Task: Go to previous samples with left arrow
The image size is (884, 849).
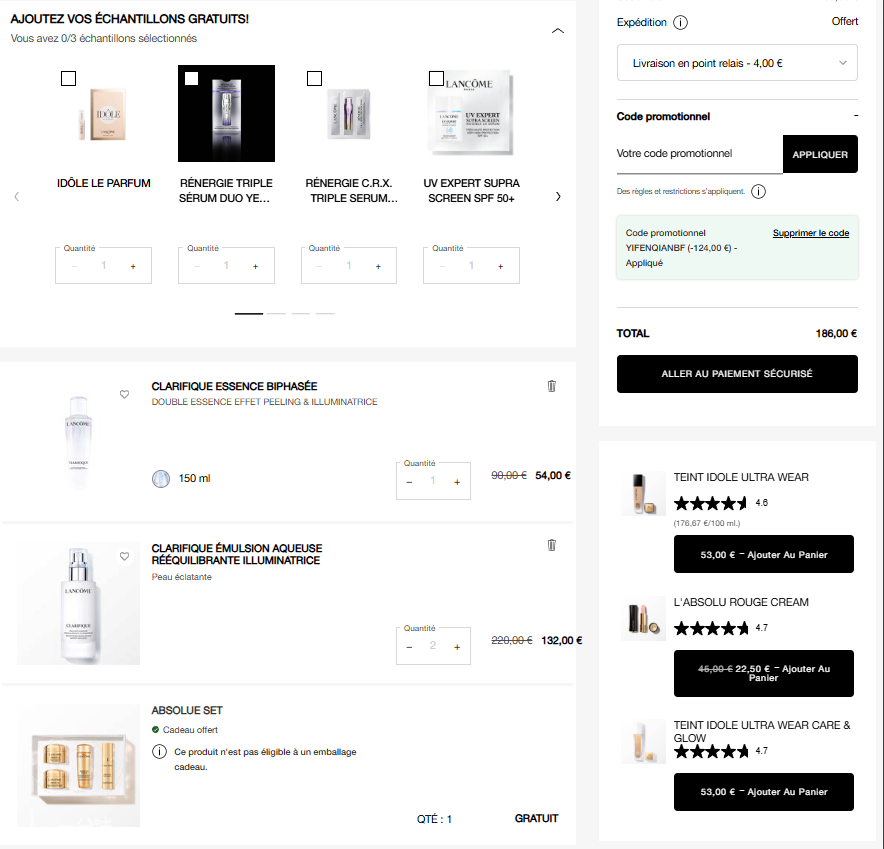Action: 17,197
